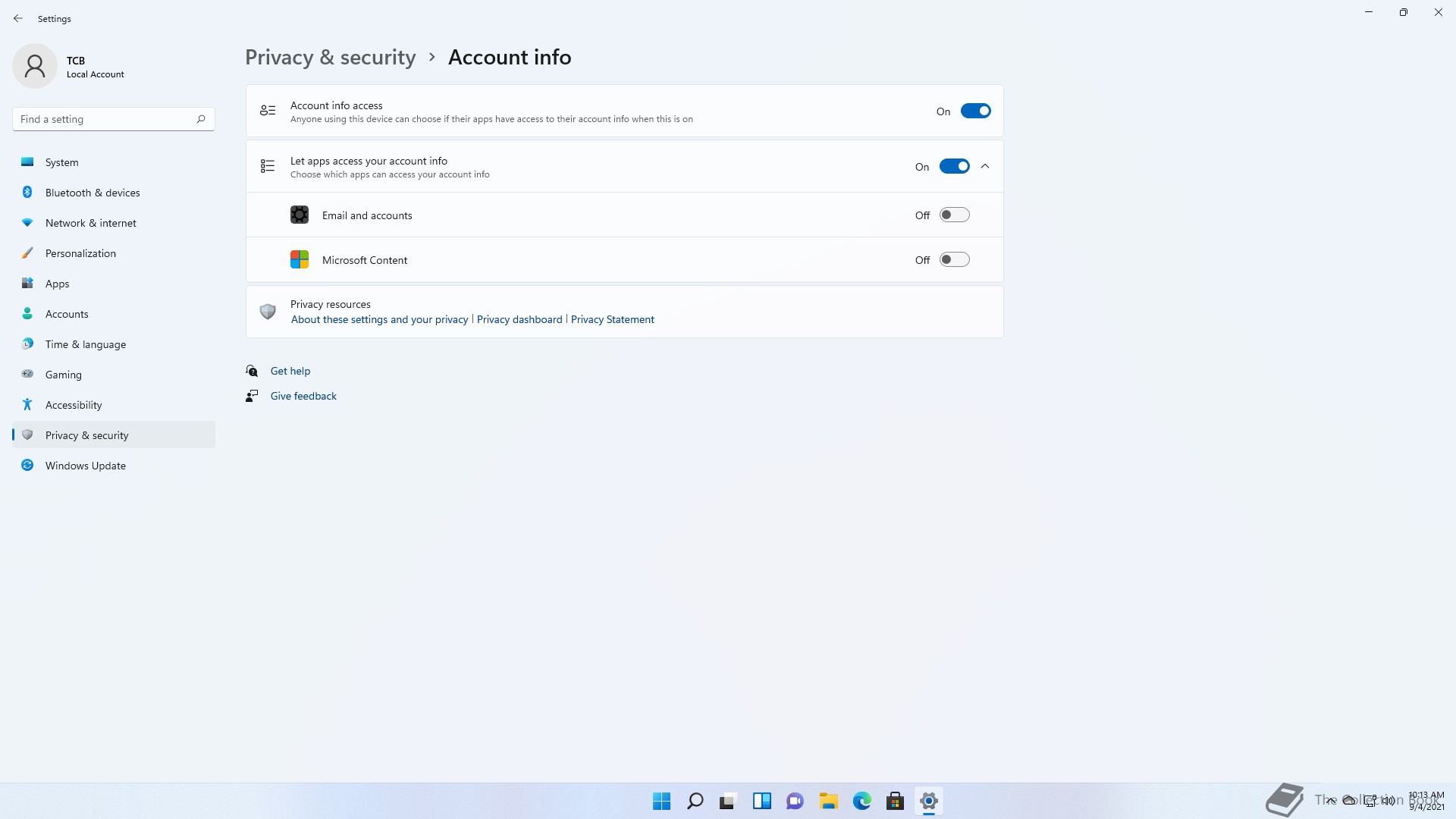Enable the Microsoft Content toggle

tap(954, 260)
